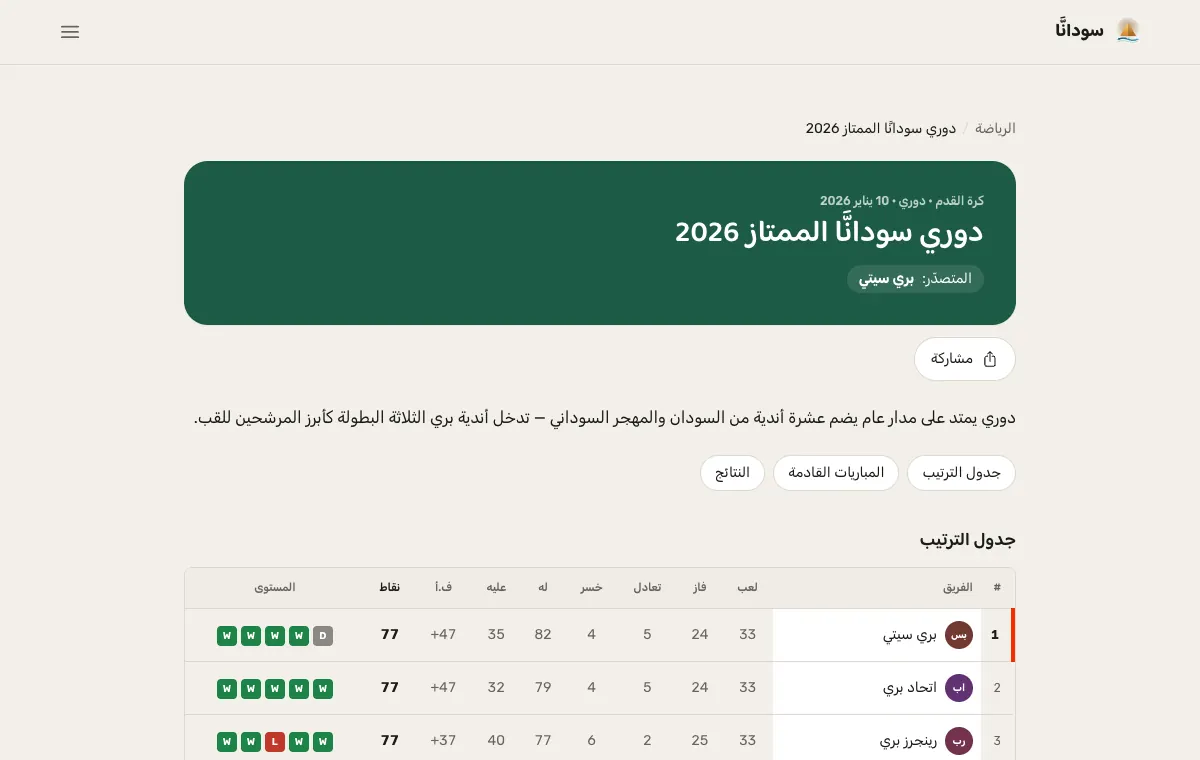Click the 24 wins of بري سيتي
The height and width of the screenshot is (760, 1200).
(x=700, y=635)
